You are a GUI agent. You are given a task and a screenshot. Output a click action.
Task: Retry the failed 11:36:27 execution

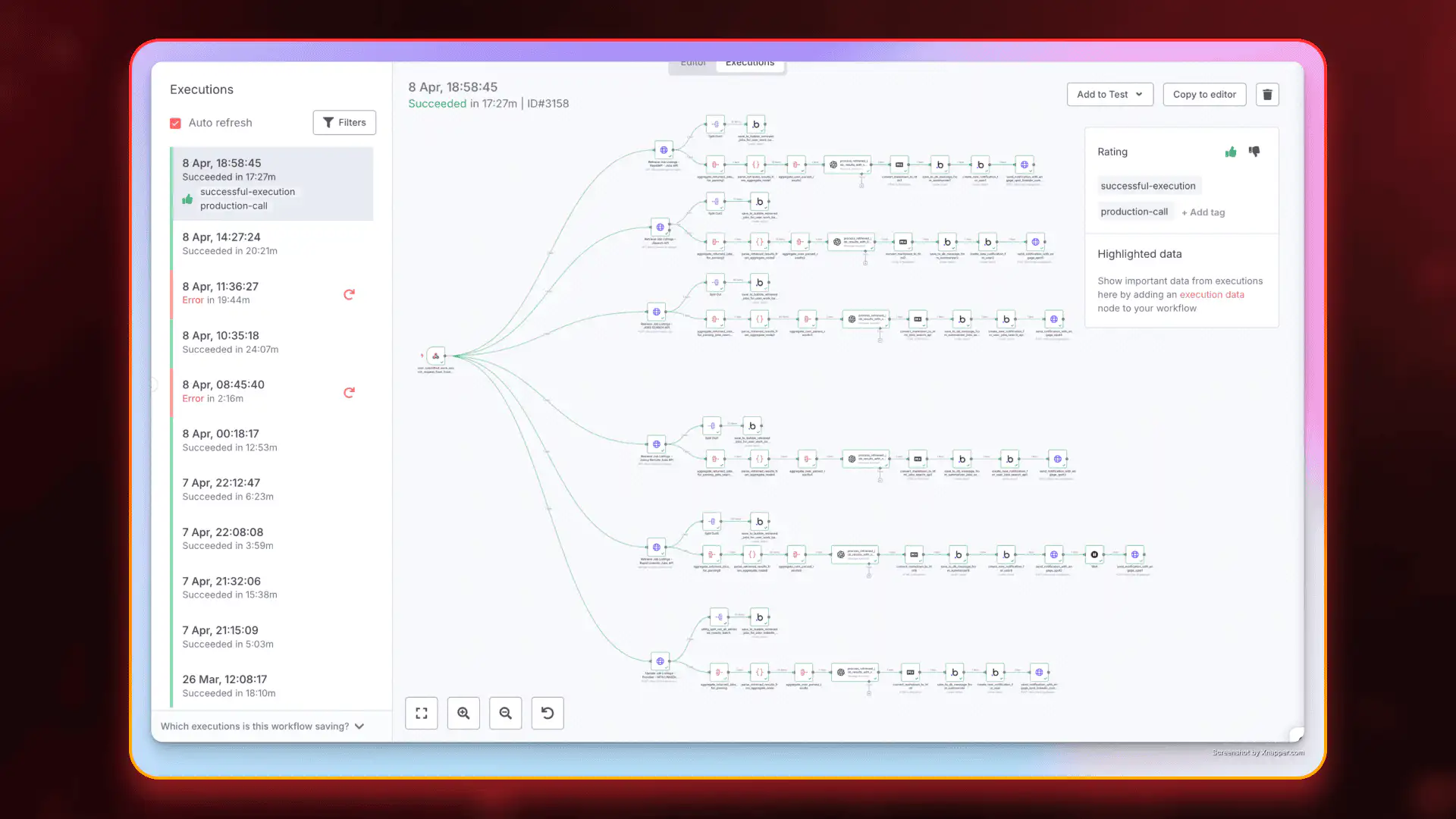coord(349,294)
